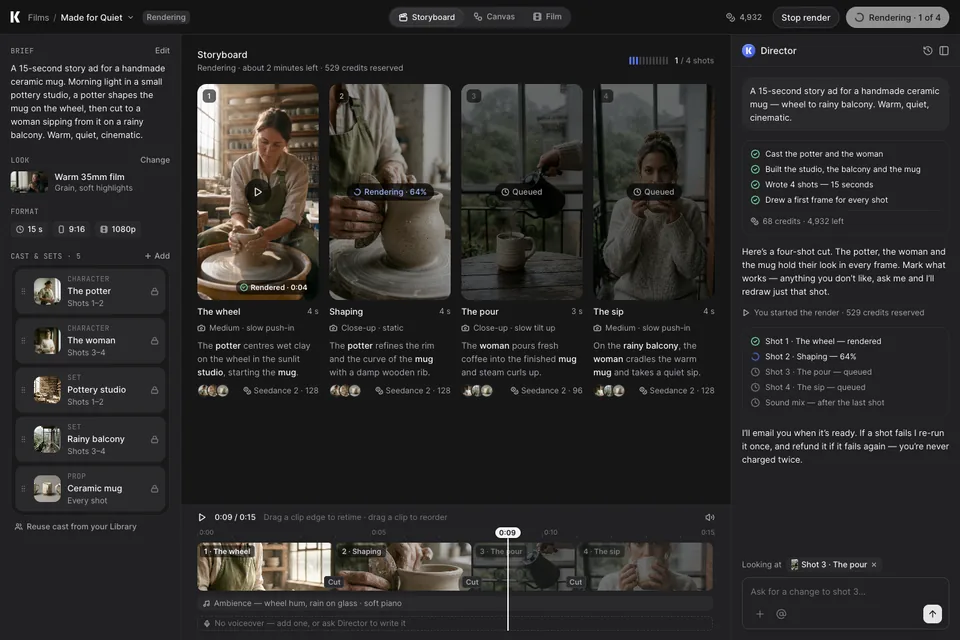Click Add in Cast & Sets
The height and width of the screenshot is (640, 960).
pos(157,256)
